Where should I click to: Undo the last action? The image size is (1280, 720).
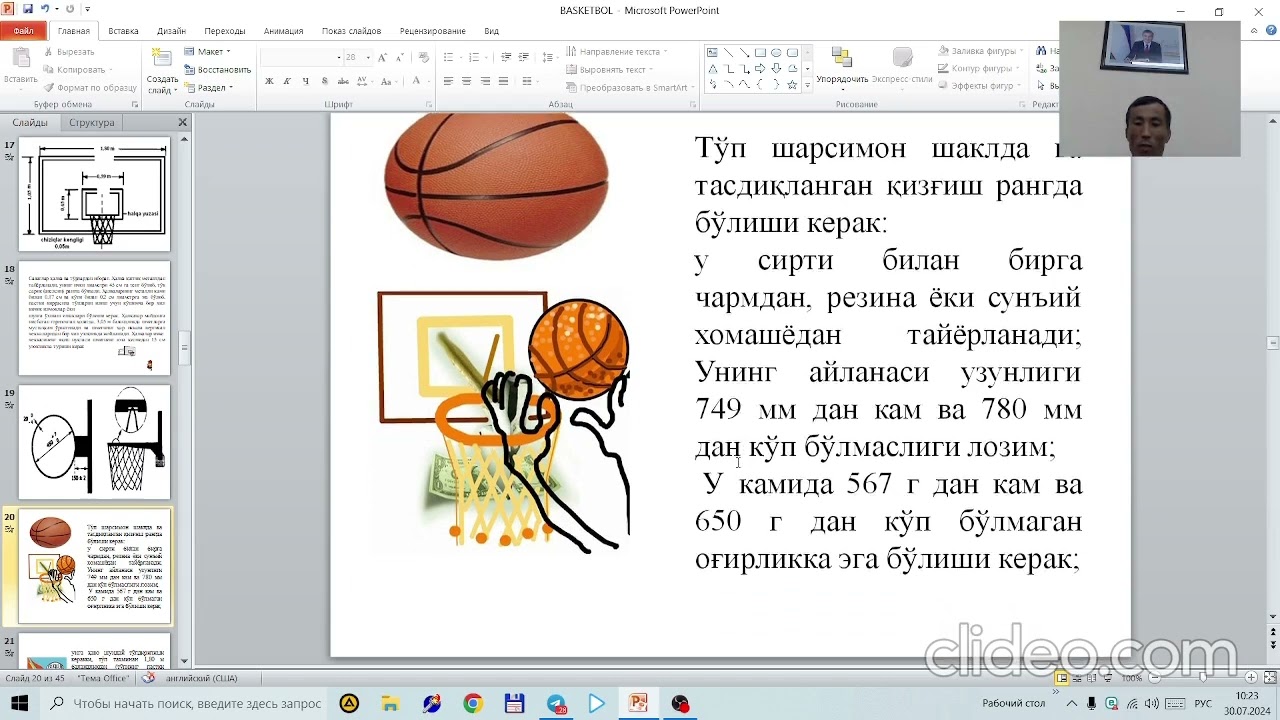point(46,10)
